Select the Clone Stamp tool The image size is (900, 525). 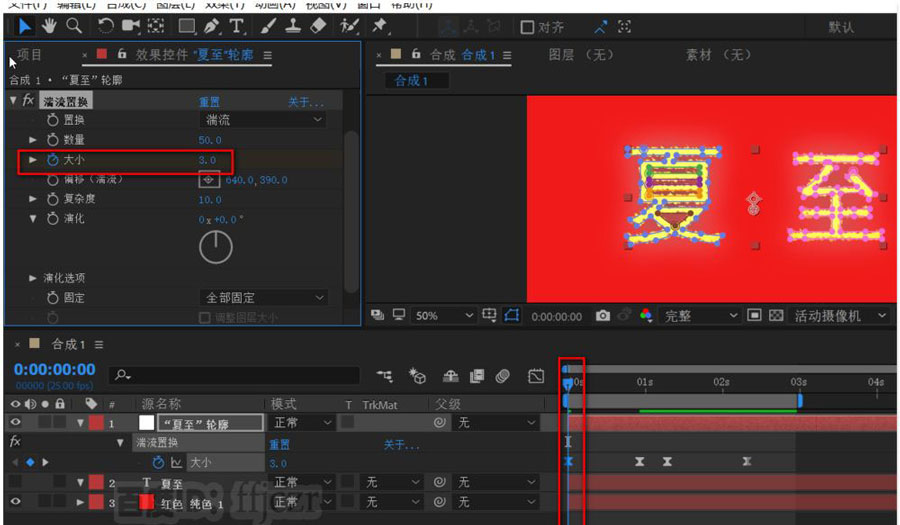pos(293,26)
